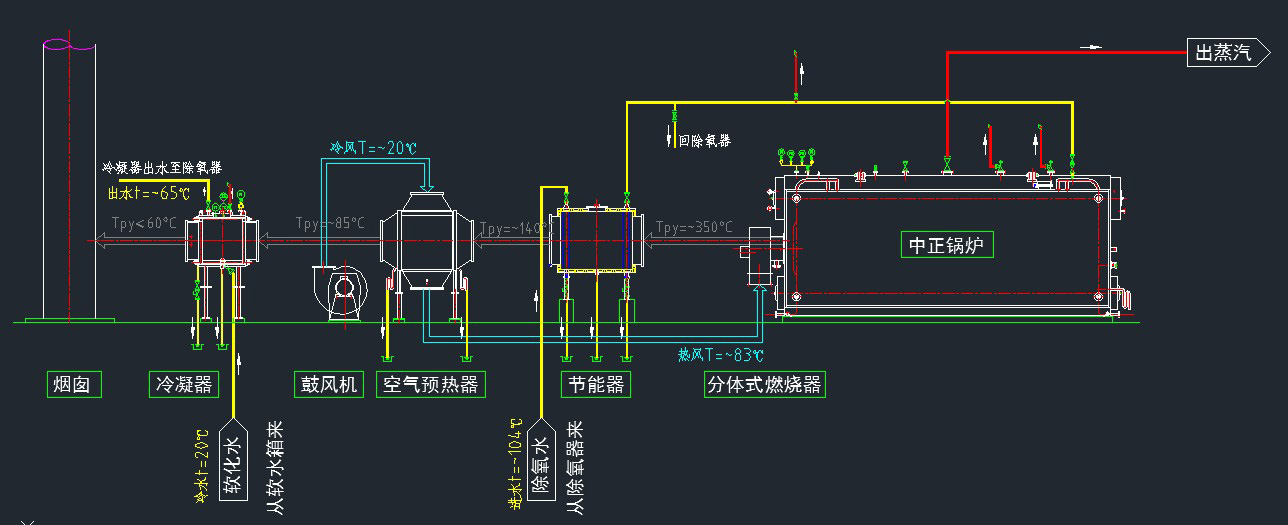The height and width of the screenshot is (525, 1288).
Task: Select the 除氧水 inlet tag
Action: 540,465
